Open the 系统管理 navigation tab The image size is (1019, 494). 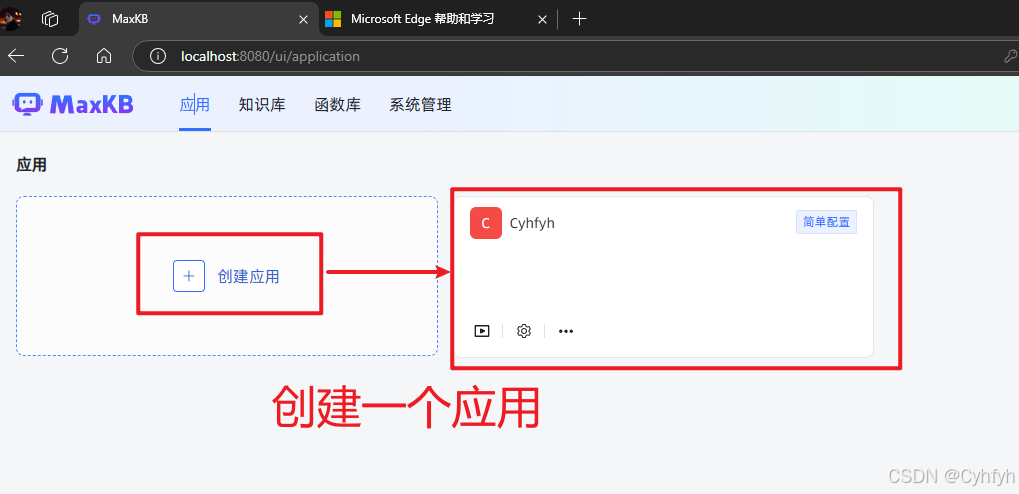coord(420,105)
